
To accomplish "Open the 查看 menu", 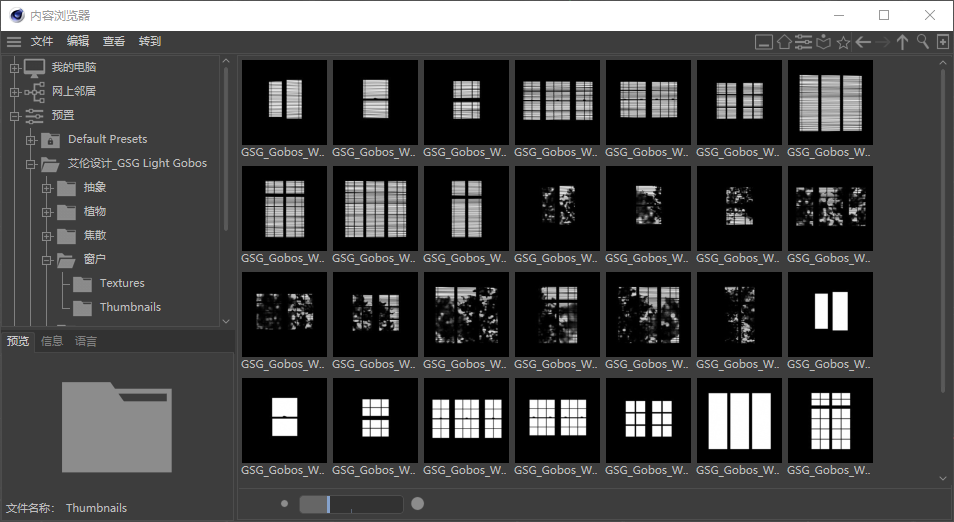I will (x=114, y=41).
